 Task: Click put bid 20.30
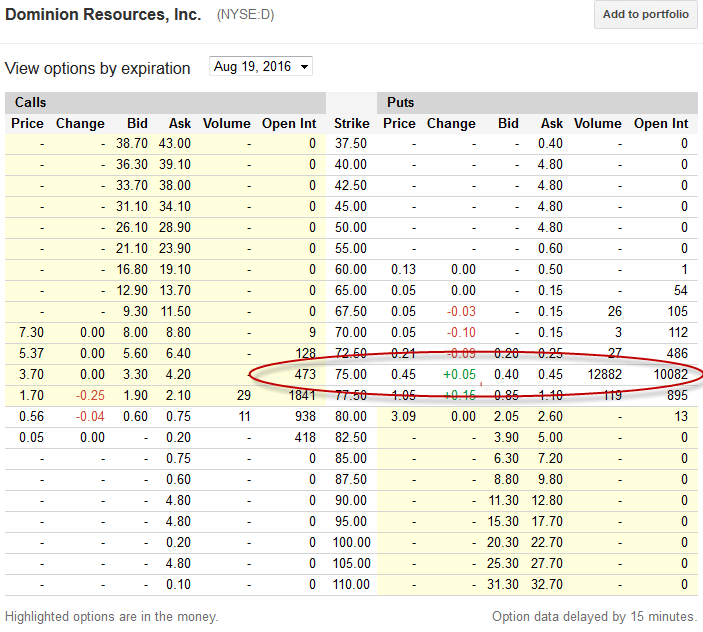[503, 542]
